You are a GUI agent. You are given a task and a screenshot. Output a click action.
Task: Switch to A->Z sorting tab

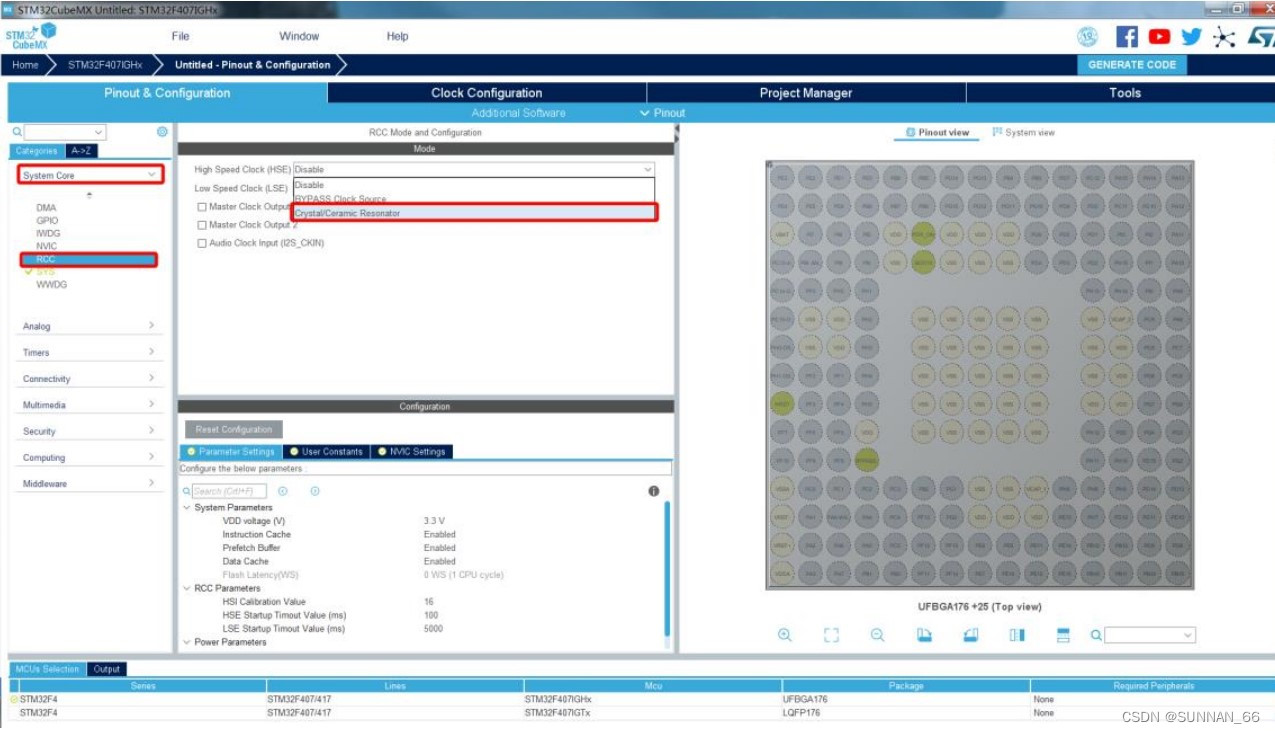[81, 151]
